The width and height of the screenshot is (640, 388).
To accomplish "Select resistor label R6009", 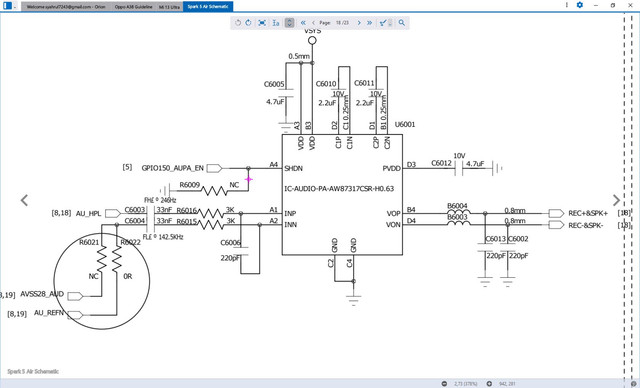I will coord(190,185).
